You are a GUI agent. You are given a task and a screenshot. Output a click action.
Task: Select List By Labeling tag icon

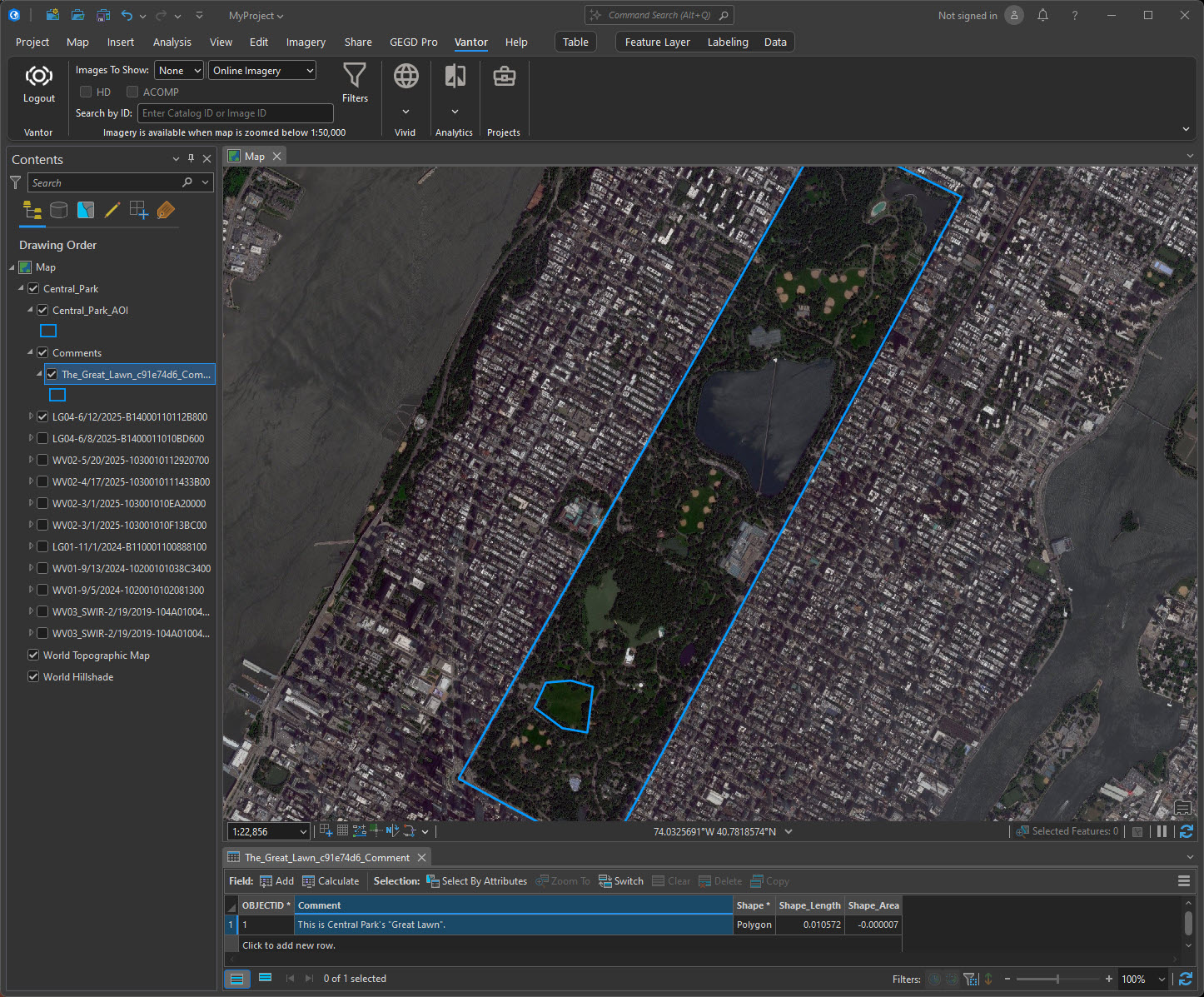tap(166, 211)
